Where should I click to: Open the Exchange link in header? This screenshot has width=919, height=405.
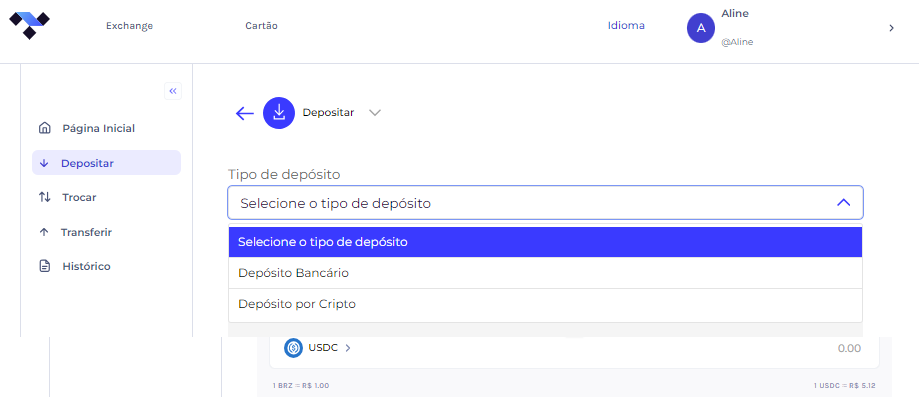point(130,26)
